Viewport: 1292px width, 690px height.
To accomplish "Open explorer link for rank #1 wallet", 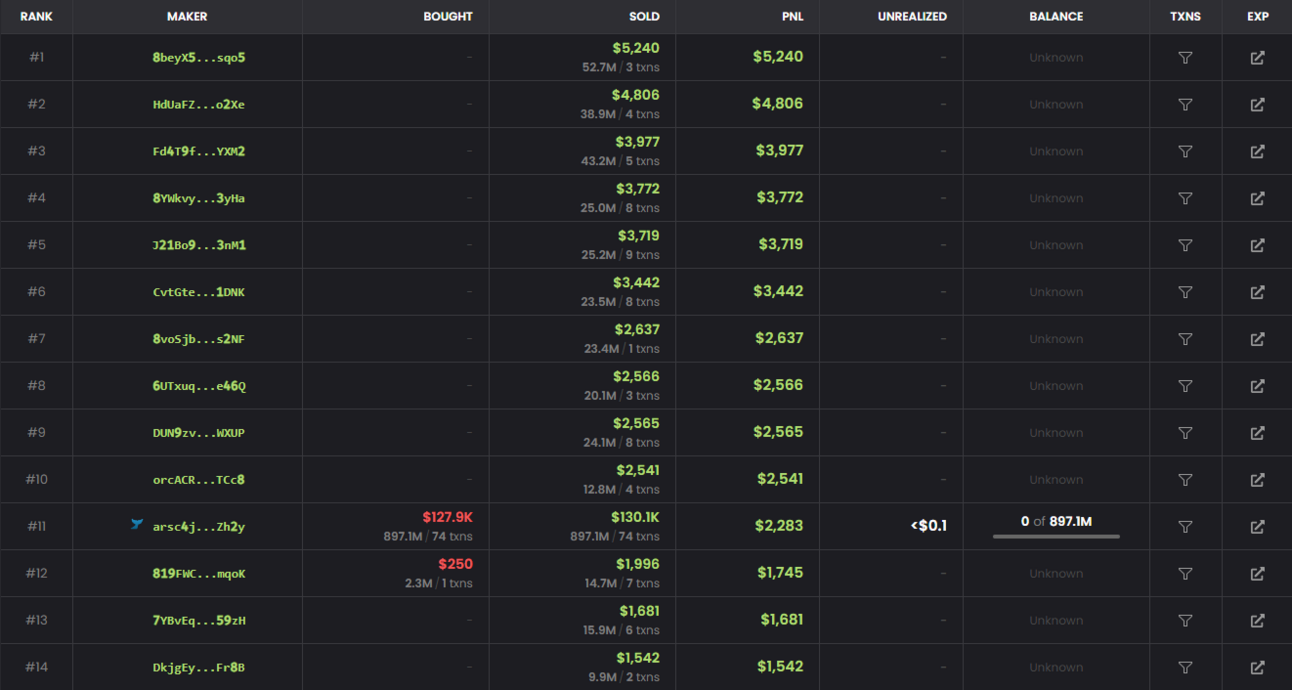I will [x=1256, y=57].
